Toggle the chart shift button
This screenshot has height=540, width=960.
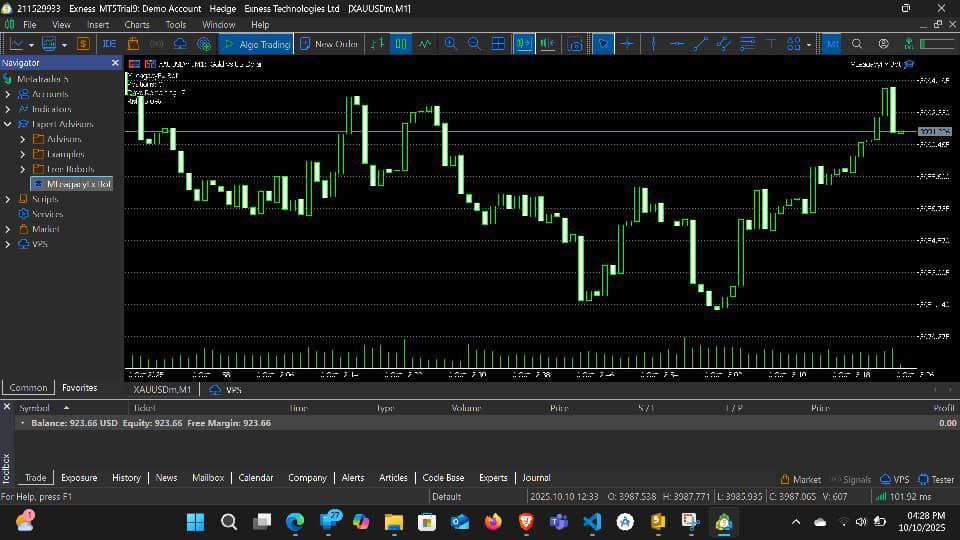tap(548, 44)
